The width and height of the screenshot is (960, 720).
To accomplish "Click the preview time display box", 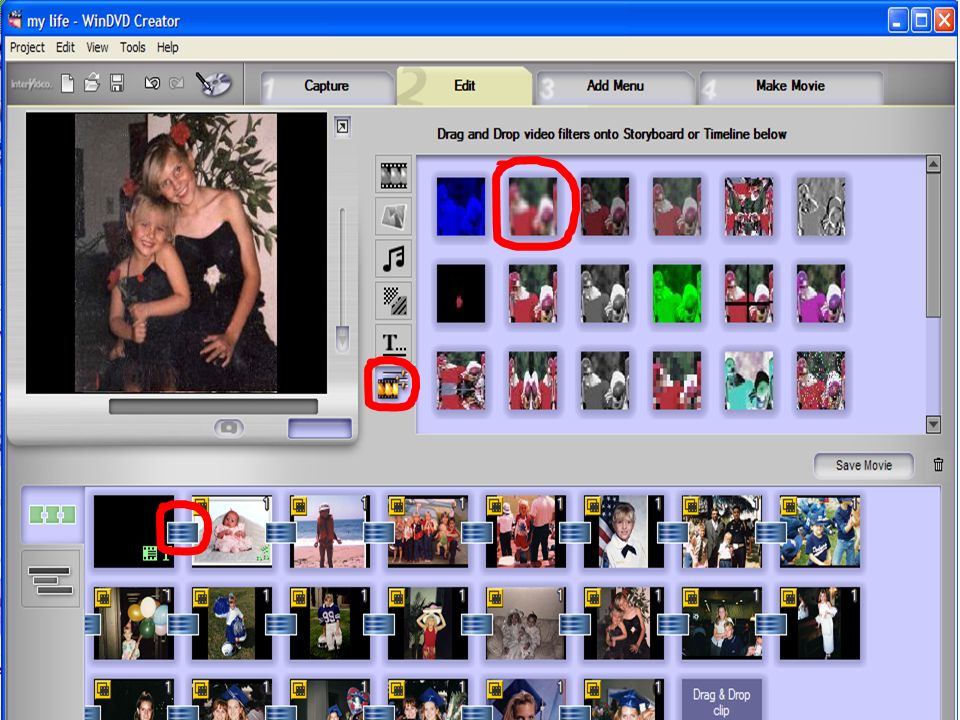I will coord(320,429).
